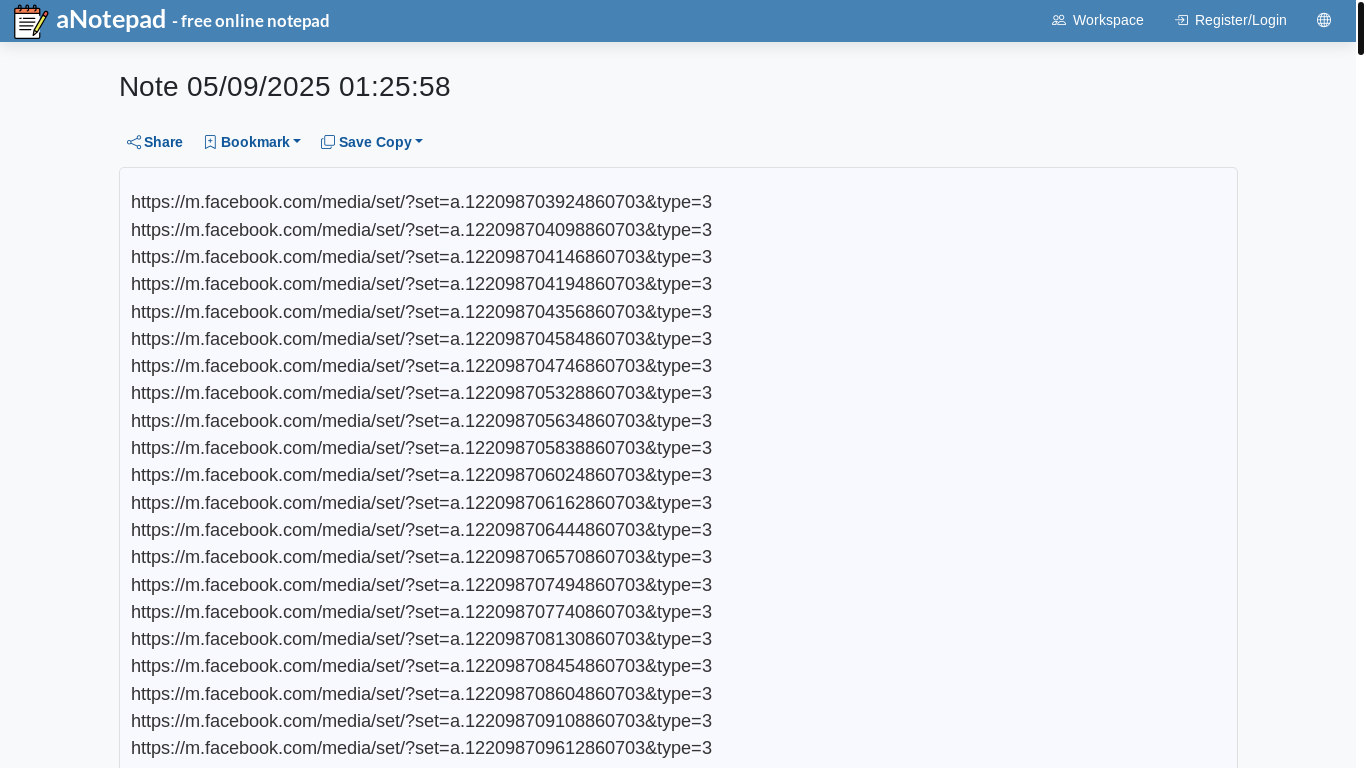Image resolution: width=1366 pixels, height=768 pixels.
Task: Click the Bookmark ribbon icon
Action: pos(210,142)
